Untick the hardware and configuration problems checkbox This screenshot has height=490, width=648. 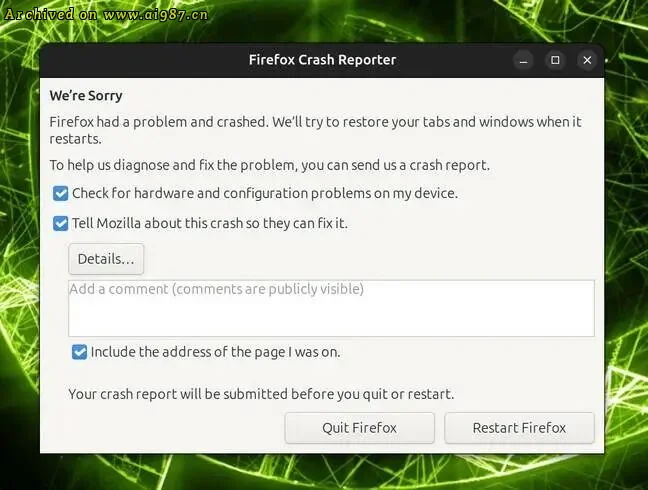[61, 193]
